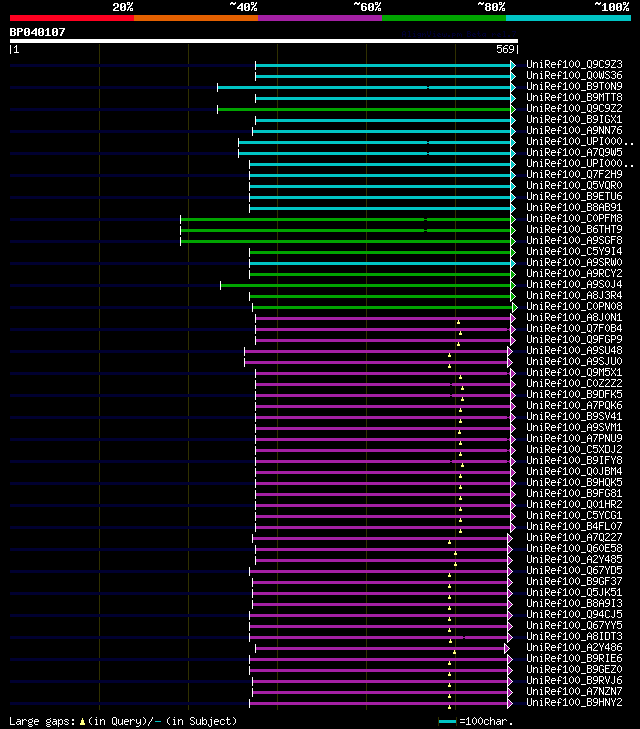Select the UniRef100_Q67YD5 label
Viewport: 640px width, 729px height.
click(574, 570)
